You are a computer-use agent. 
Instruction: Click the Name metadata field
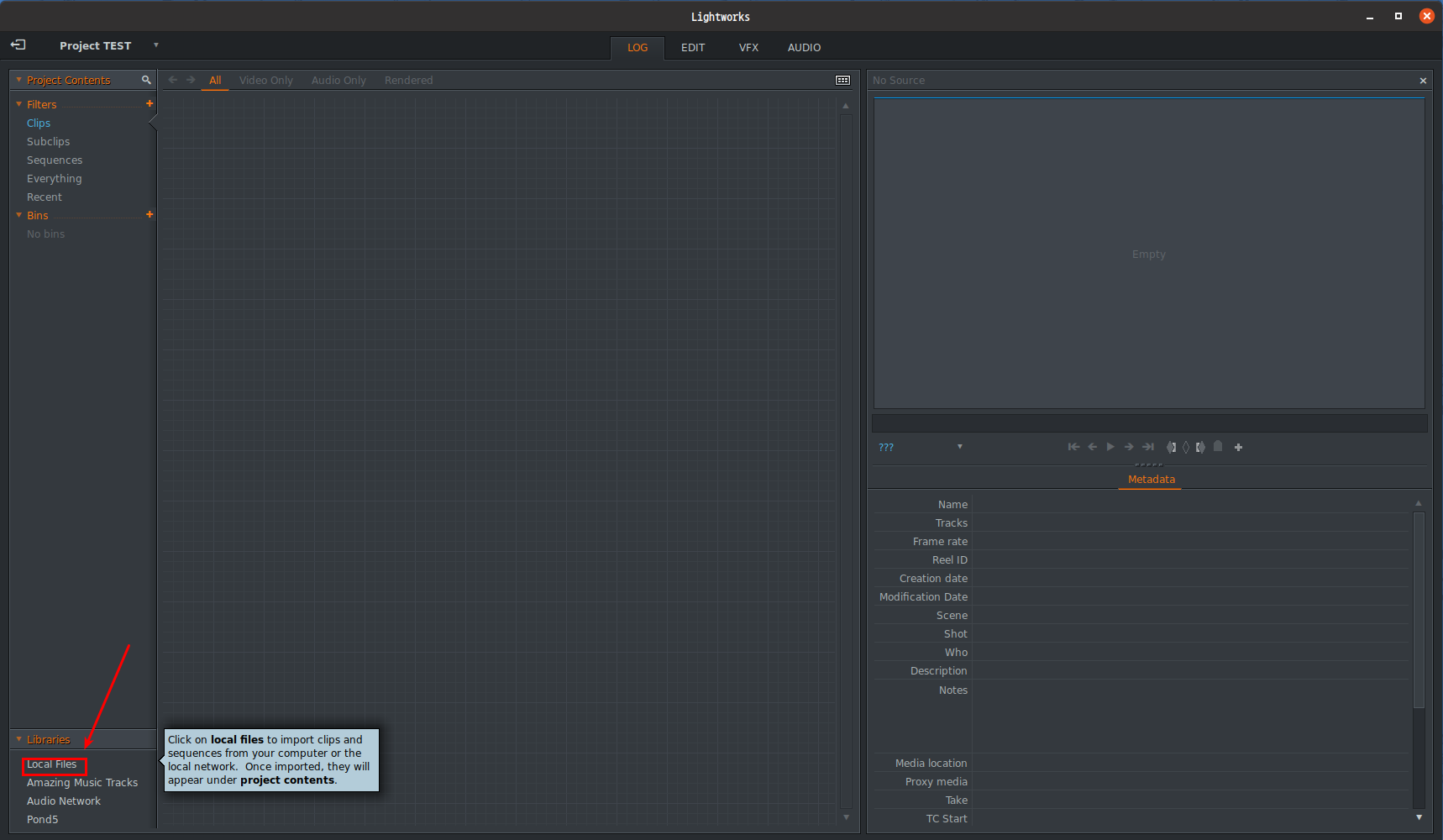[x=1190, y=504]
